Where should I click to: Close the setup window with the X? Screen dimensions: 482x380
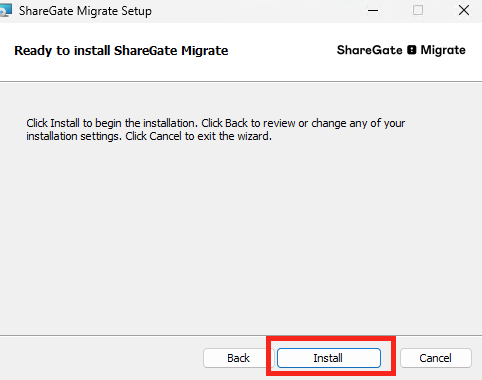pyautogui.click(x=464, y=11)
